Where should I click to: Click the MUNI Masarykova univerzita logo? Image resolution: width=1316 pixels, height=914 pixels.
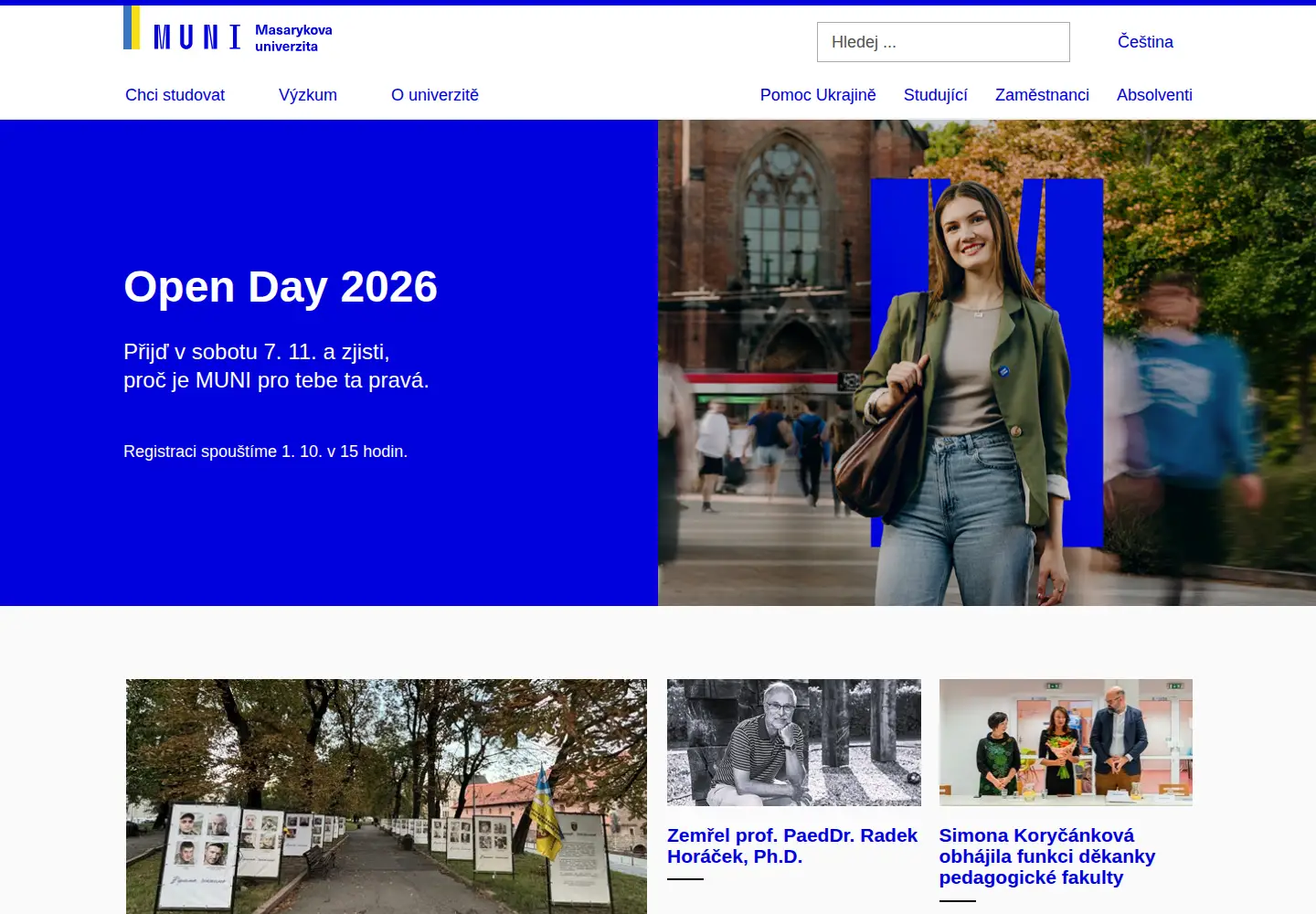228,29
